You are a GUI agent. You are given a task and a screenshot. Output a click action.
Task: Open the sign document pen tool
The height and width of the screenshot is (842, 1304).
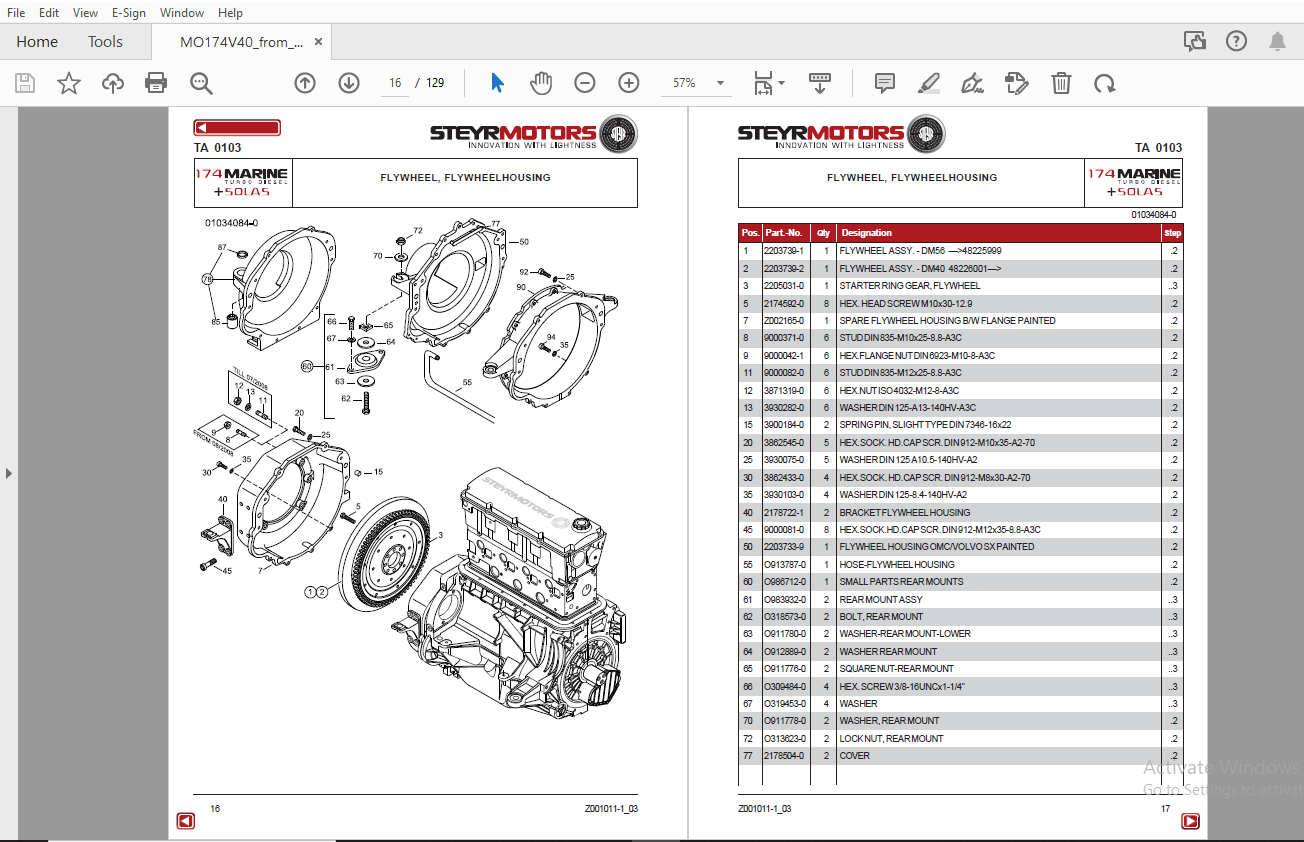(x=972, y=83)
